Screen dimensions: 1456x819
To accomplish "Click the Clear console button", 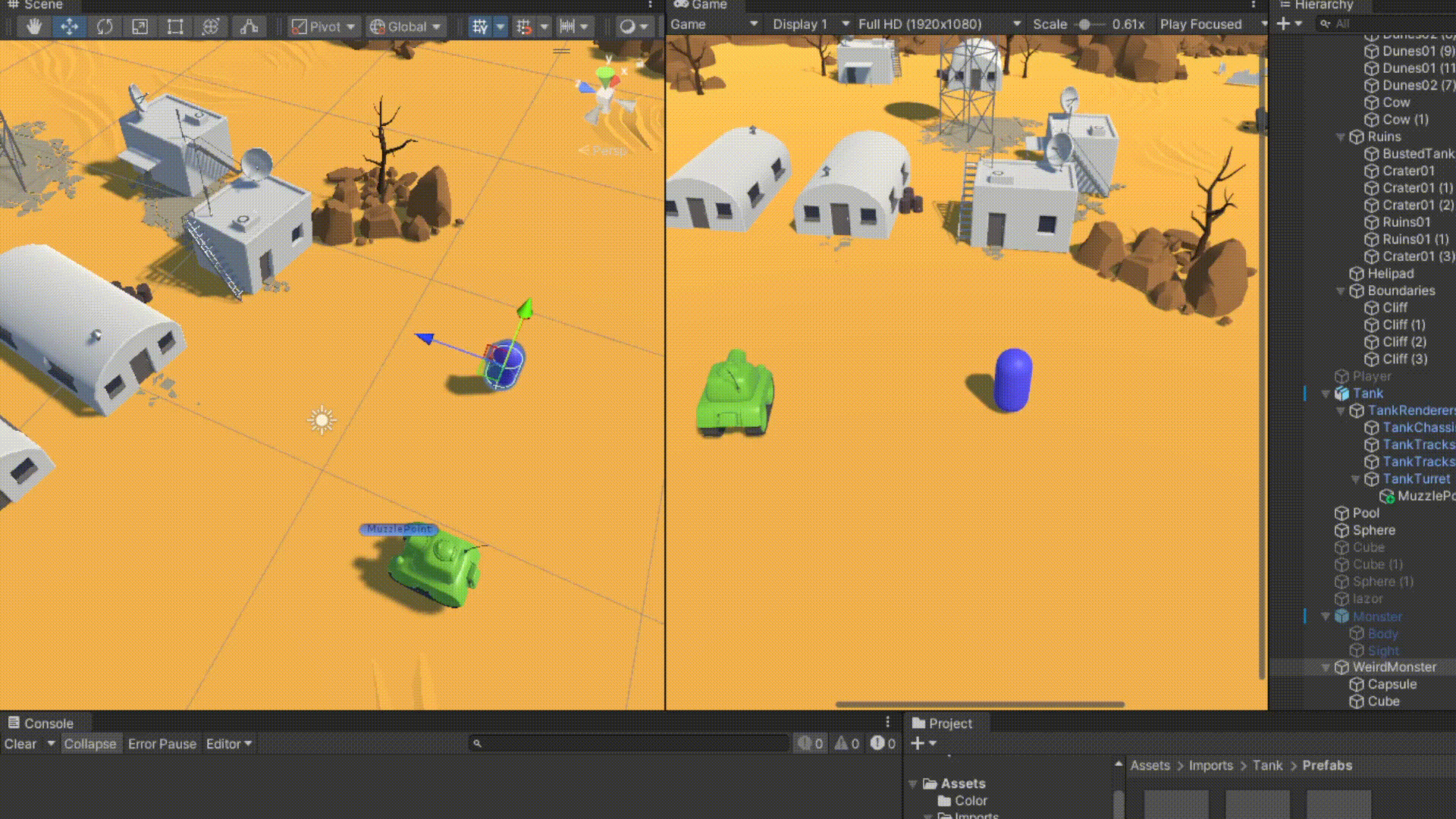I will 20,744.
